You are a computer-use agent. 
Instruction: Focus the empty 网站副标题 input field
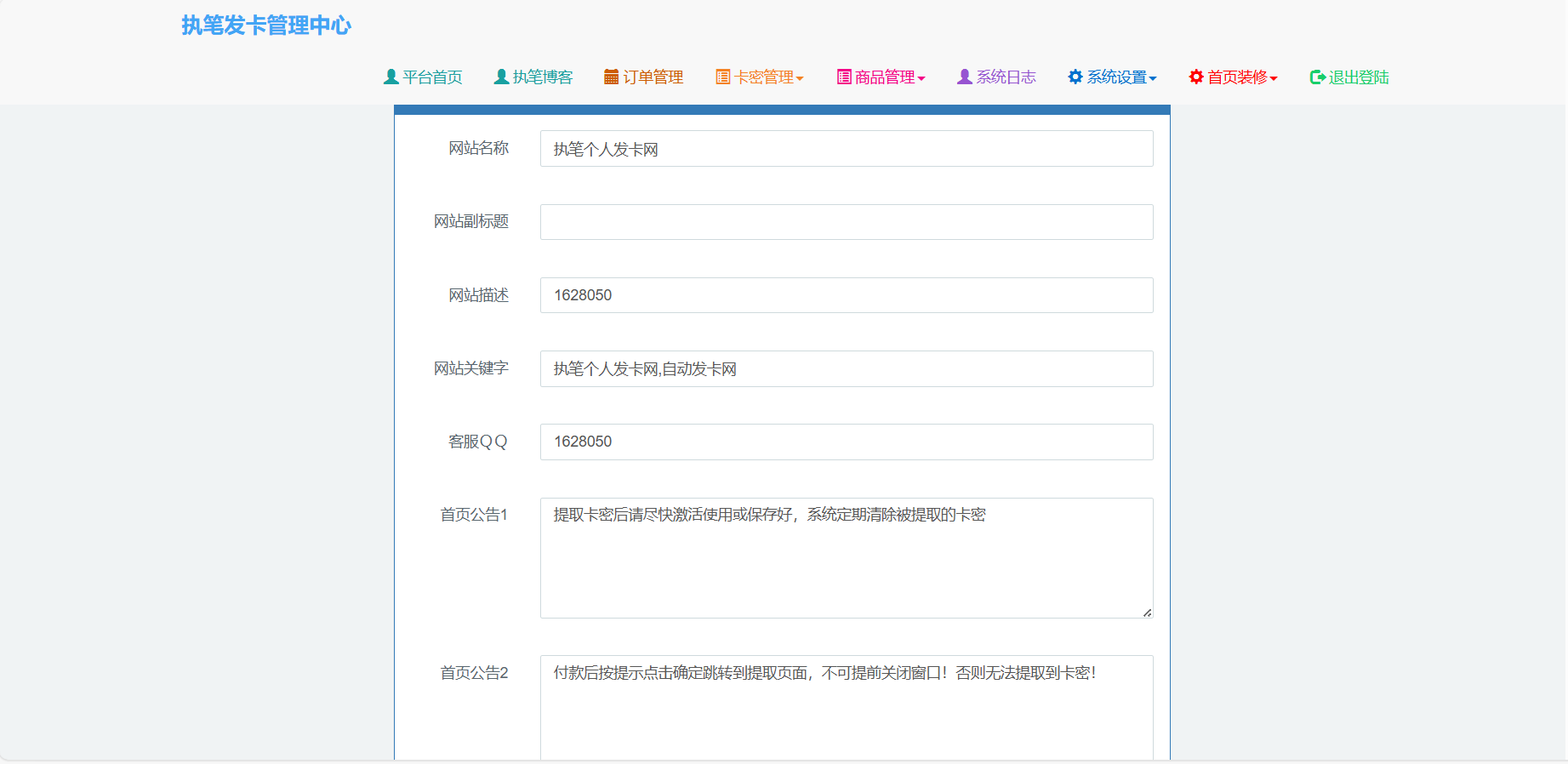coord(847,222)
